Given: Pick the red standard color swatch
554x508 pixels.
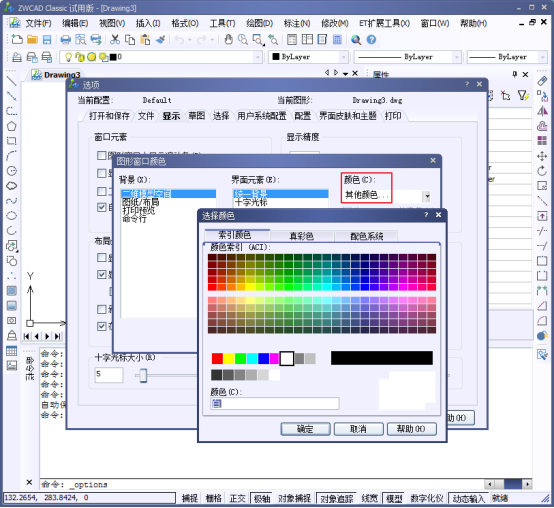Looking at the screenshot, I should coord(217,359).
